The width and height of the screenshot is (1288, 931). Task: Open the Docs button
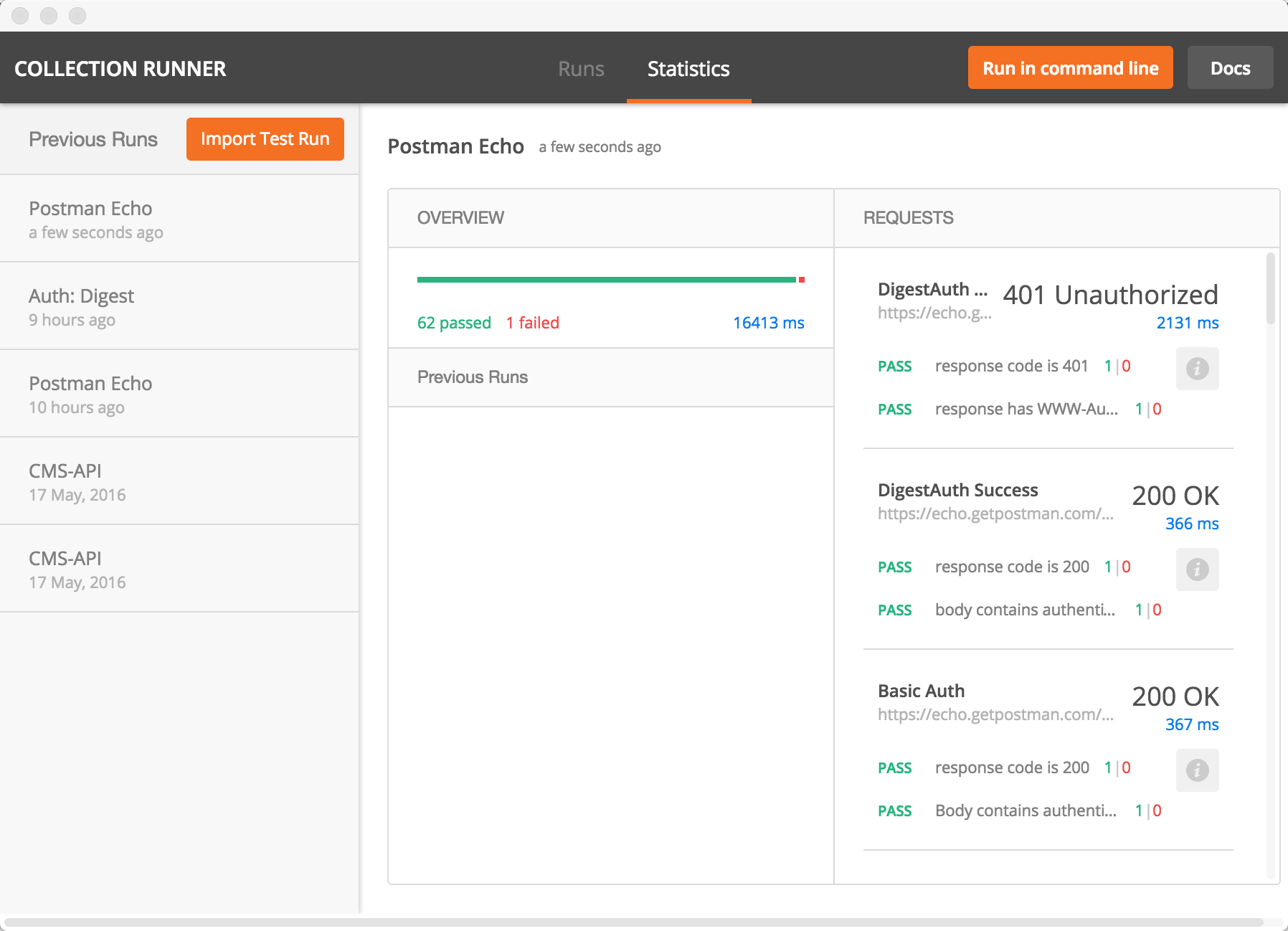click(1230, 68)
